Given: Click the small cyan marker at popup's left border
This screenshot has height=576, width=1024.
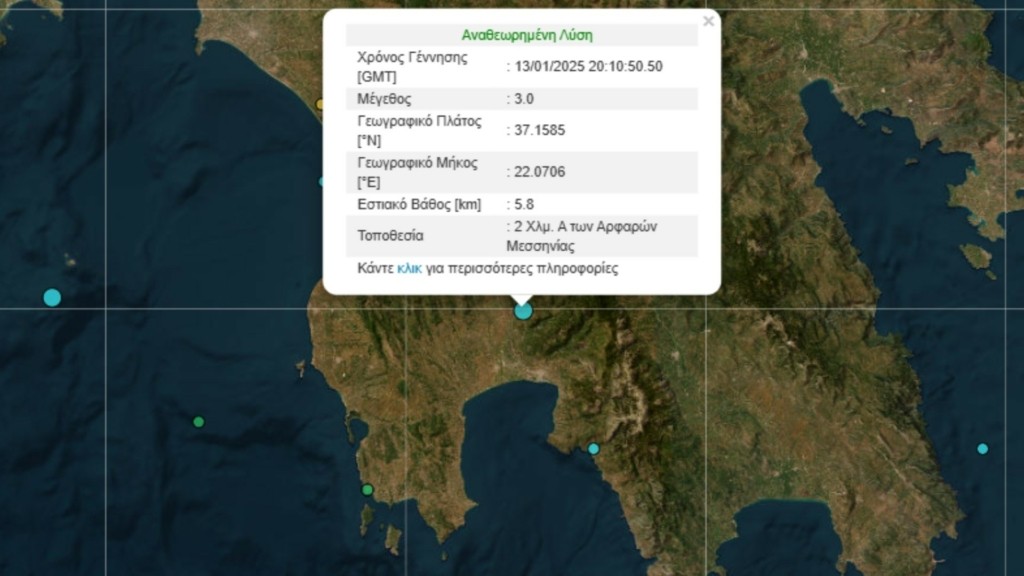Looking at the screenshot, I should pos(322,182).
